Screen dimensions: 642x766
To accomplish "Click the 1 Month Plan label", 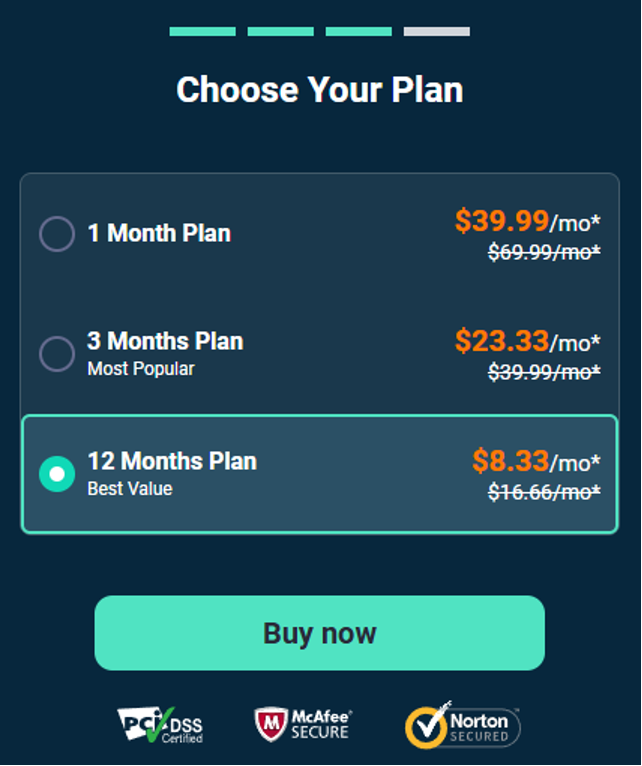I will coord(159,233).
